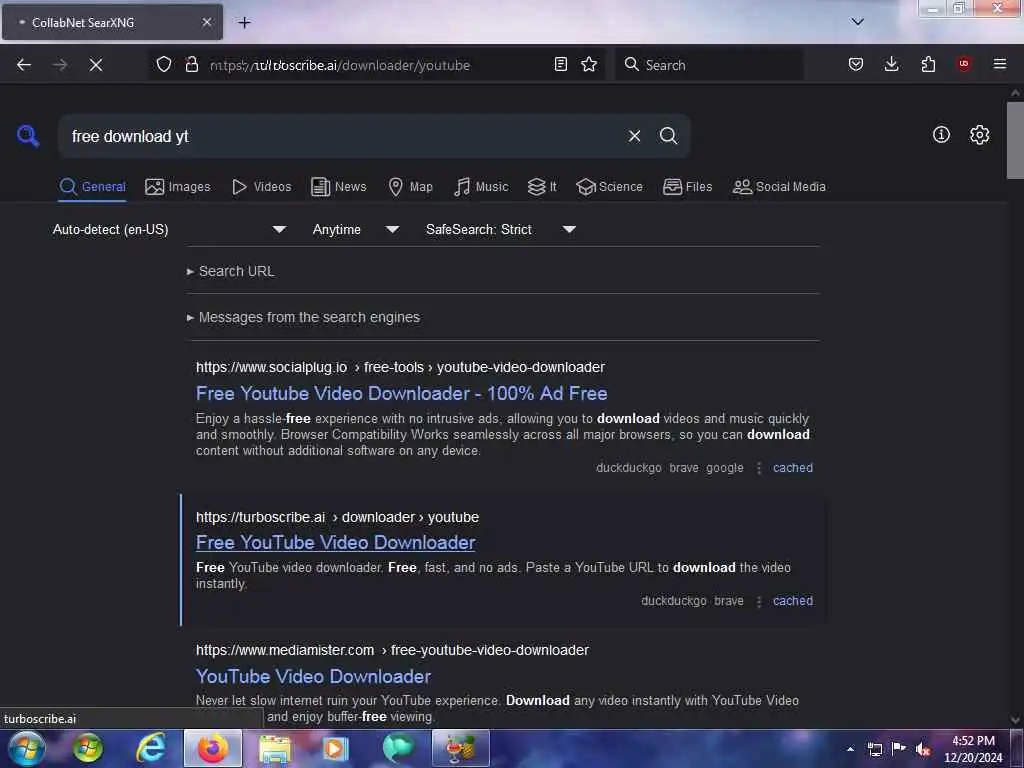Switch to Social Media category

coord(779,187)
